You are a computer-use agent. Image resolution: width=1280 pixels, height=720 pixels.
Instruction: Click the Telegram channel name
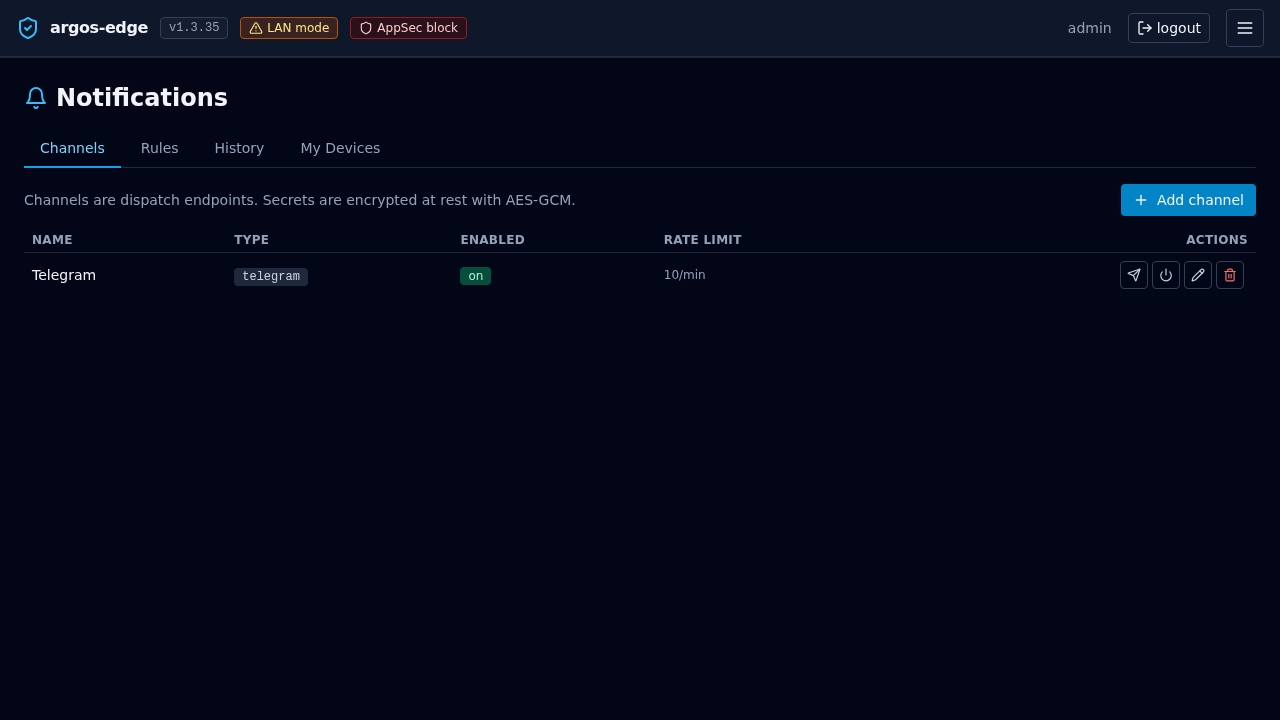coord(64,275)
